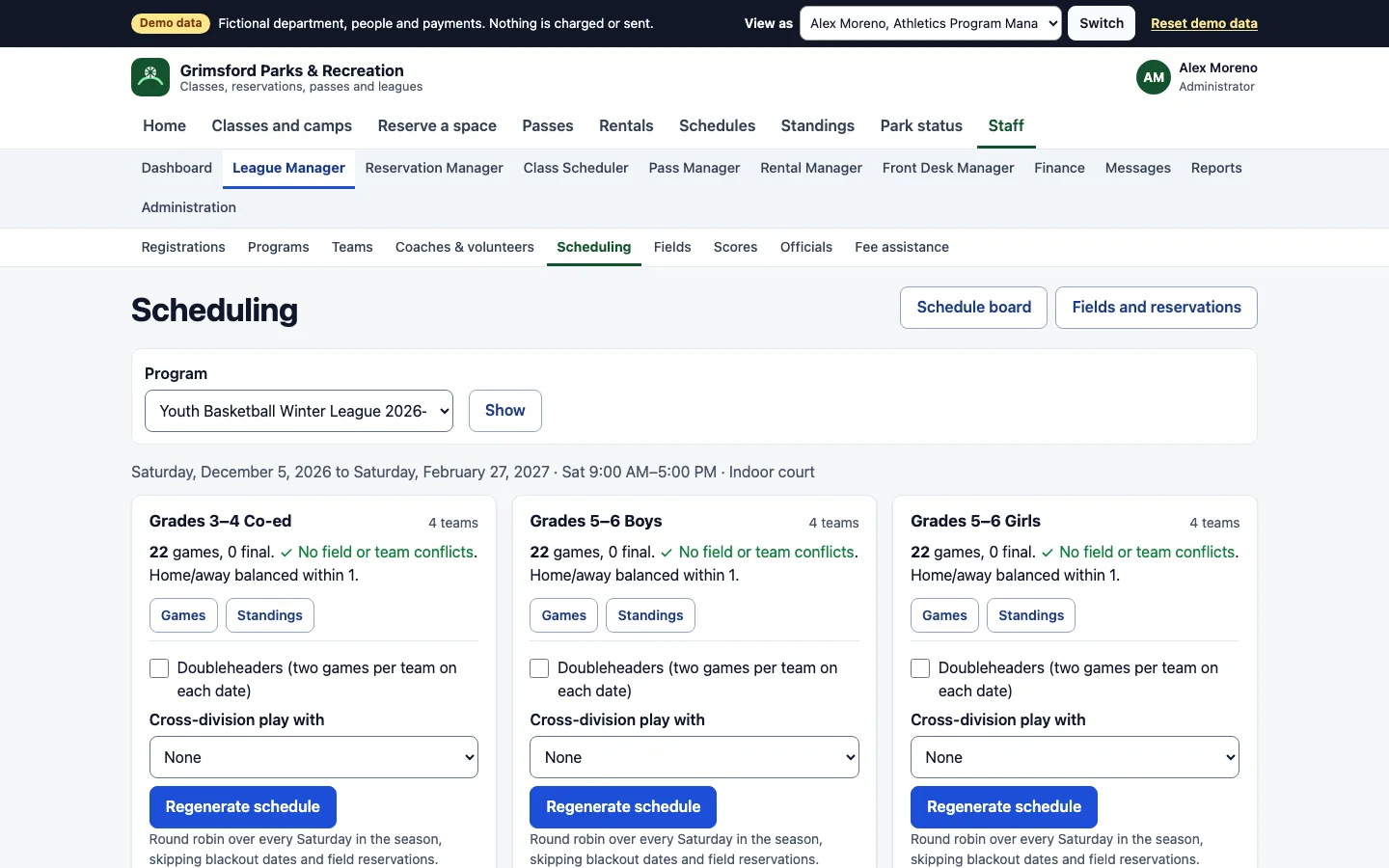
Task: View Games for Grades 3–4 Co-ed
Action: point(183,615)
